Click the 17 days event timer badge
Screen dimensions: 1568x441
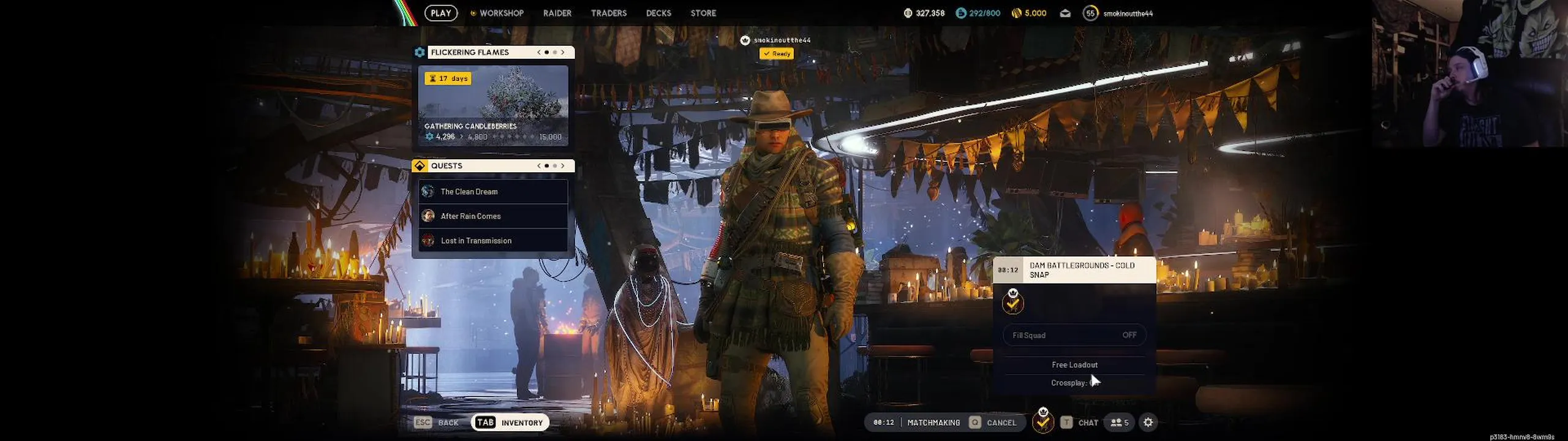pos(448,78)
